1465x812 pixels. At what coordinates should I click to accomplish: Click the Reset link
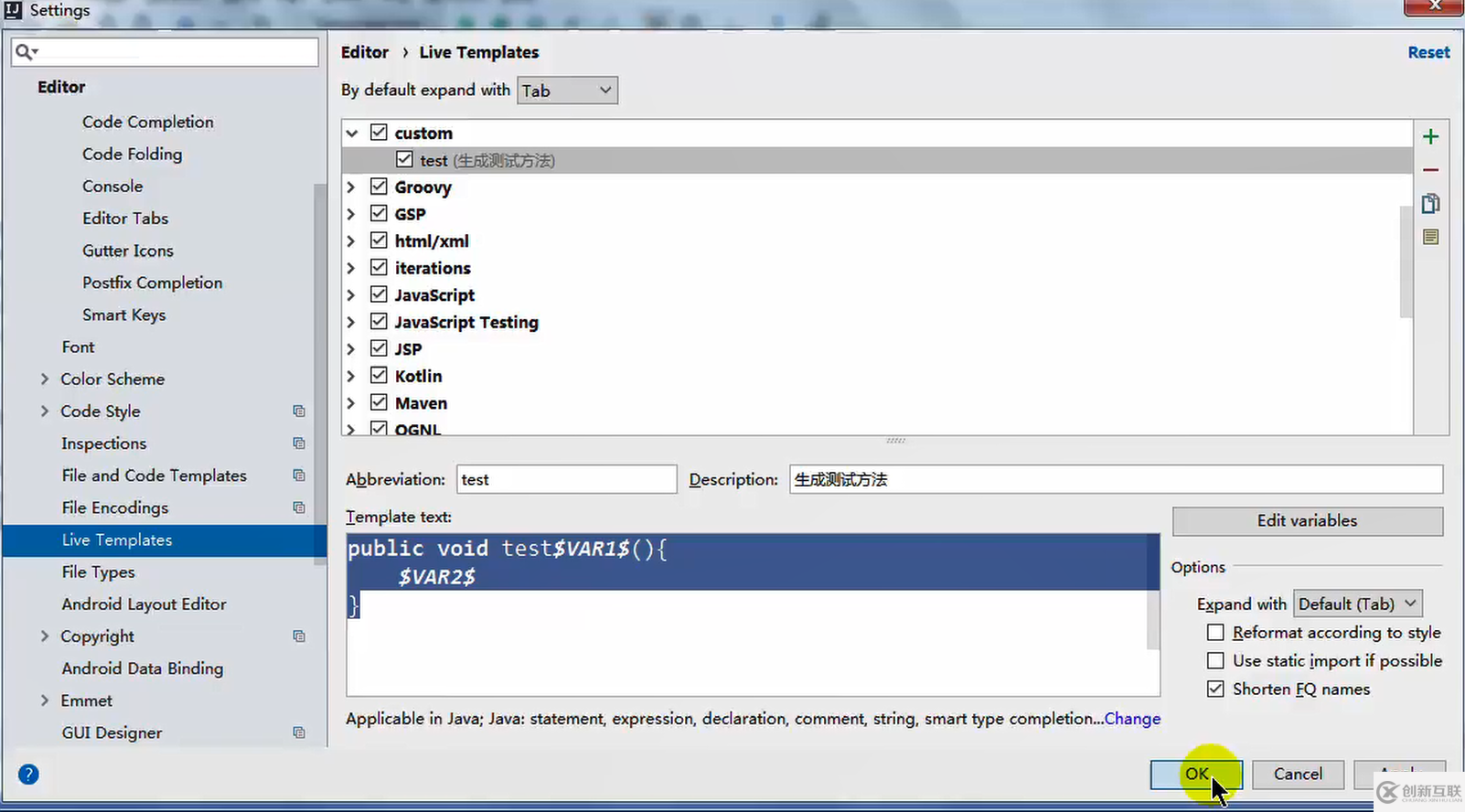1428,52
